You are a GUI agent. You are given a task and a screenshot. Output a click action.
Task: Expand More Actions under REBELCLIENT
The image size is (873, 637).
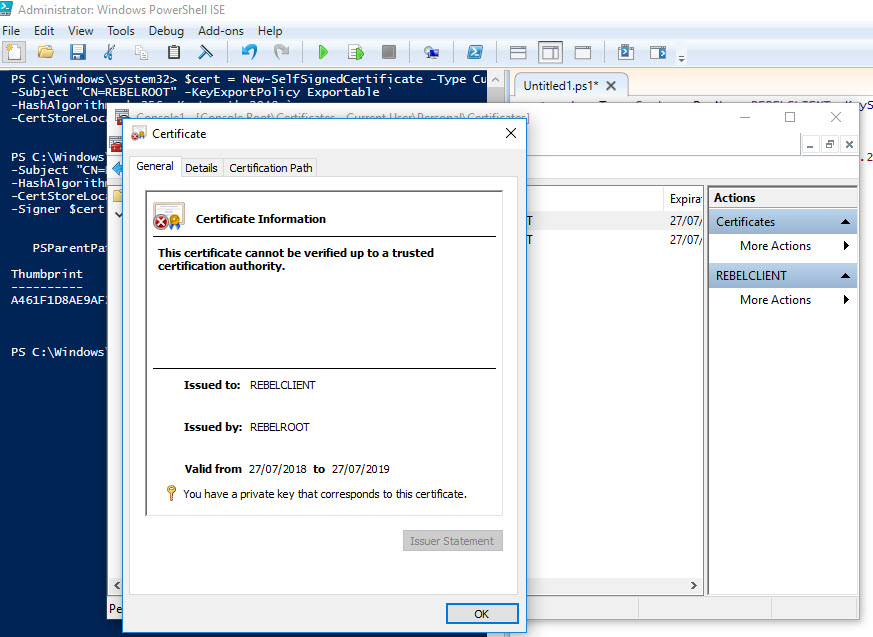click(x=782, y=300)
